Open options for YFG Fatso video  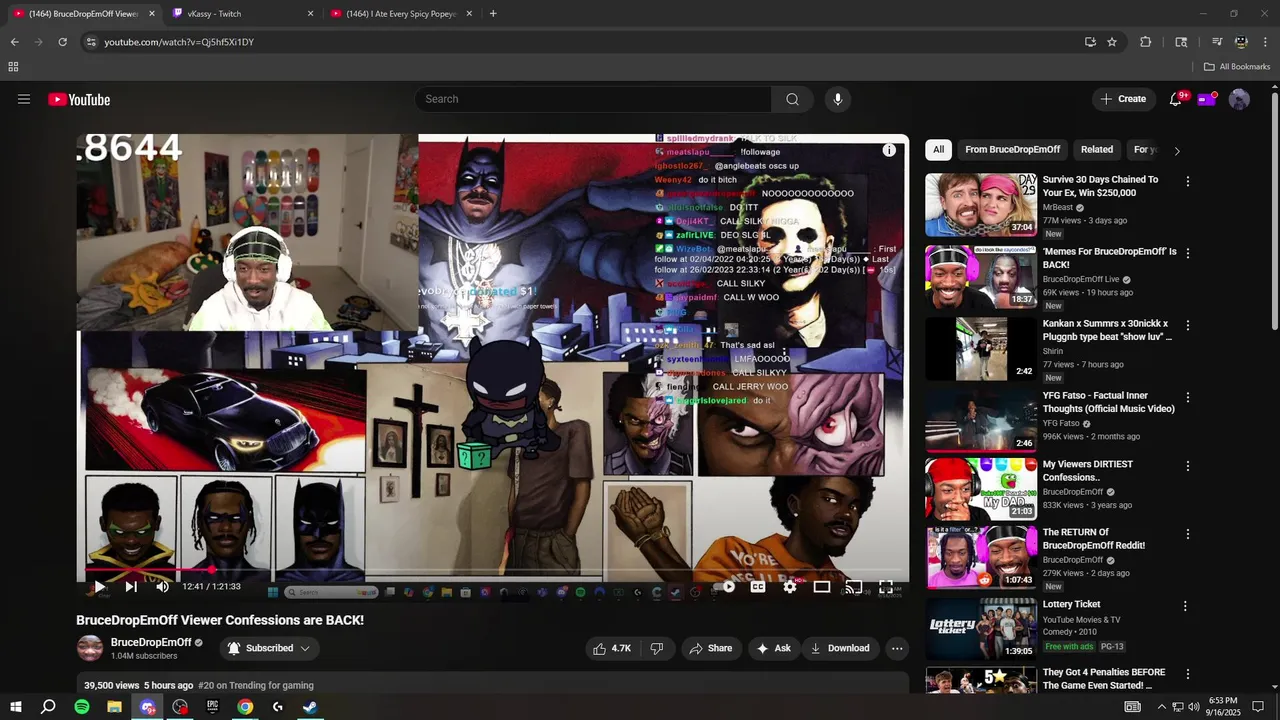1188,398
